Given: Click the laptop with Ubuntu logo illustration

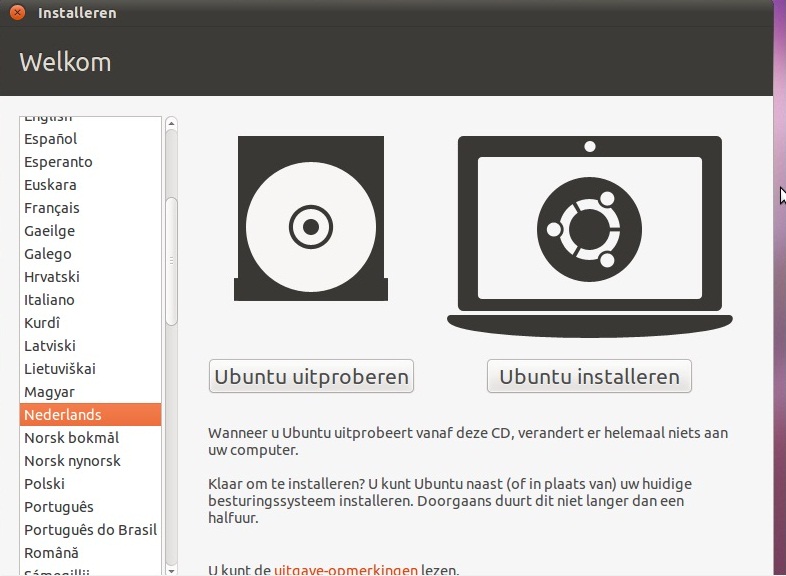Looking at the screenshot, I should [590, 236].
